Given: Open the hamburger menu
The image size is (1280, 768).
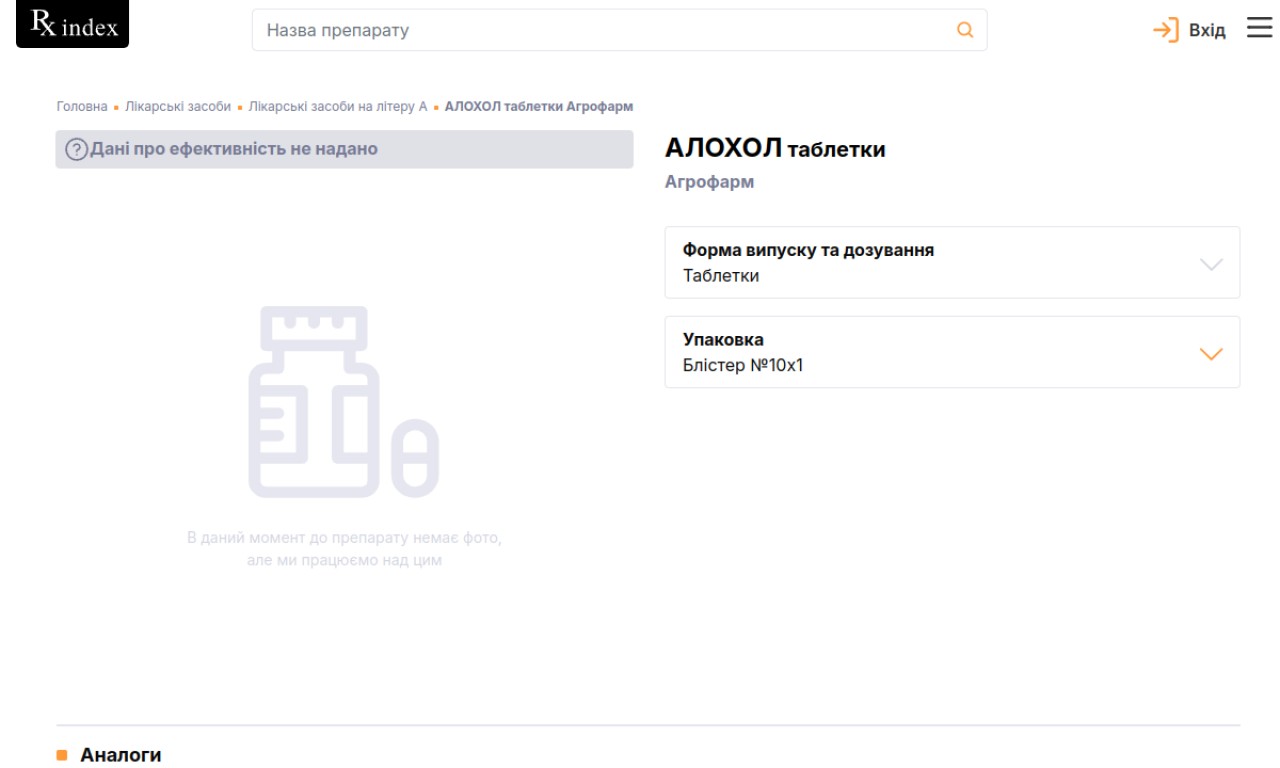Looking at the screenshot, I should tap(1258, 29).
